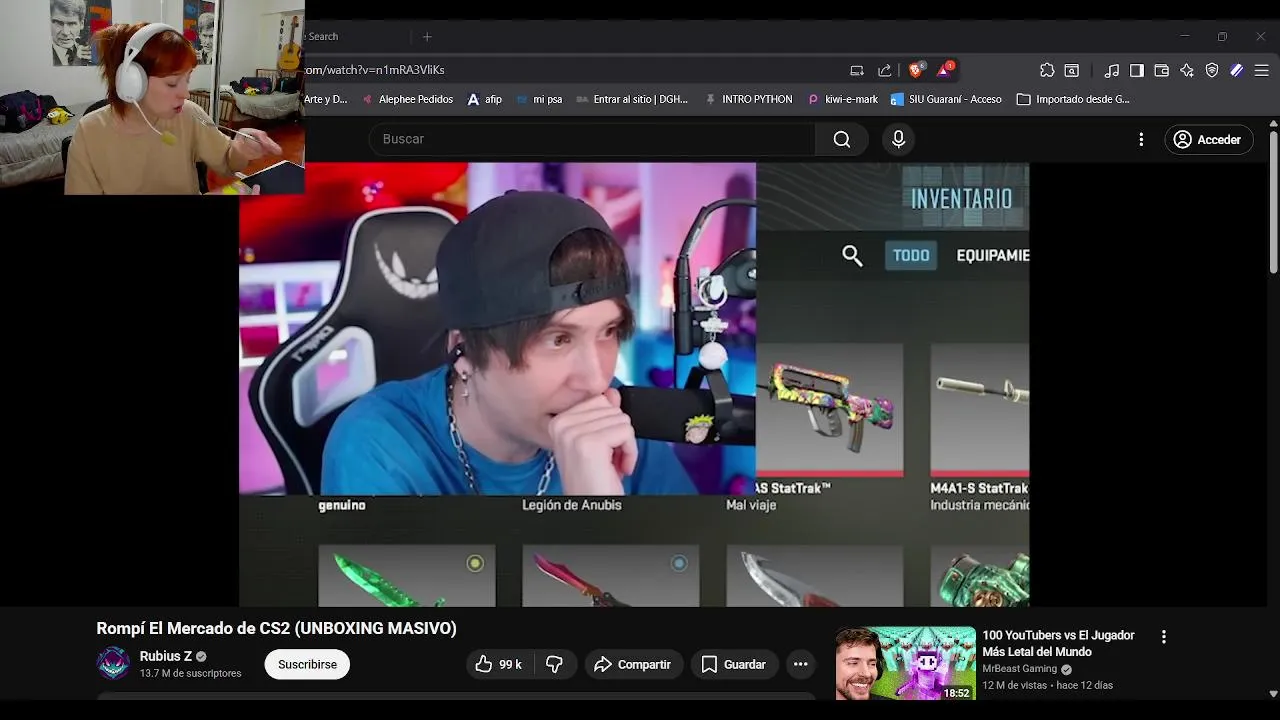Open MrBeast Gaming video thumbnail

[905, 663]
